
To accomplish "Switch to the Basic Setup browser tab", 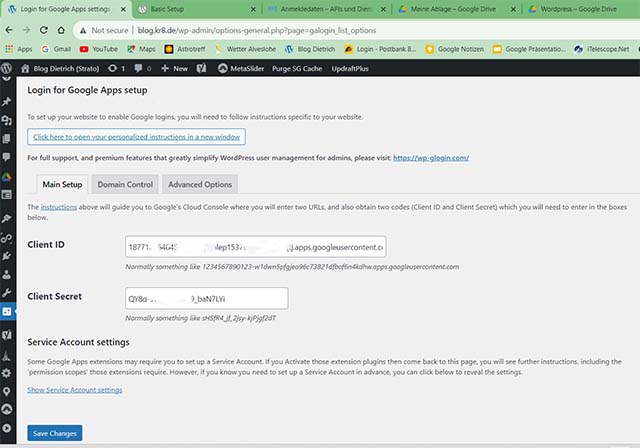I will [x=195, y=9].
